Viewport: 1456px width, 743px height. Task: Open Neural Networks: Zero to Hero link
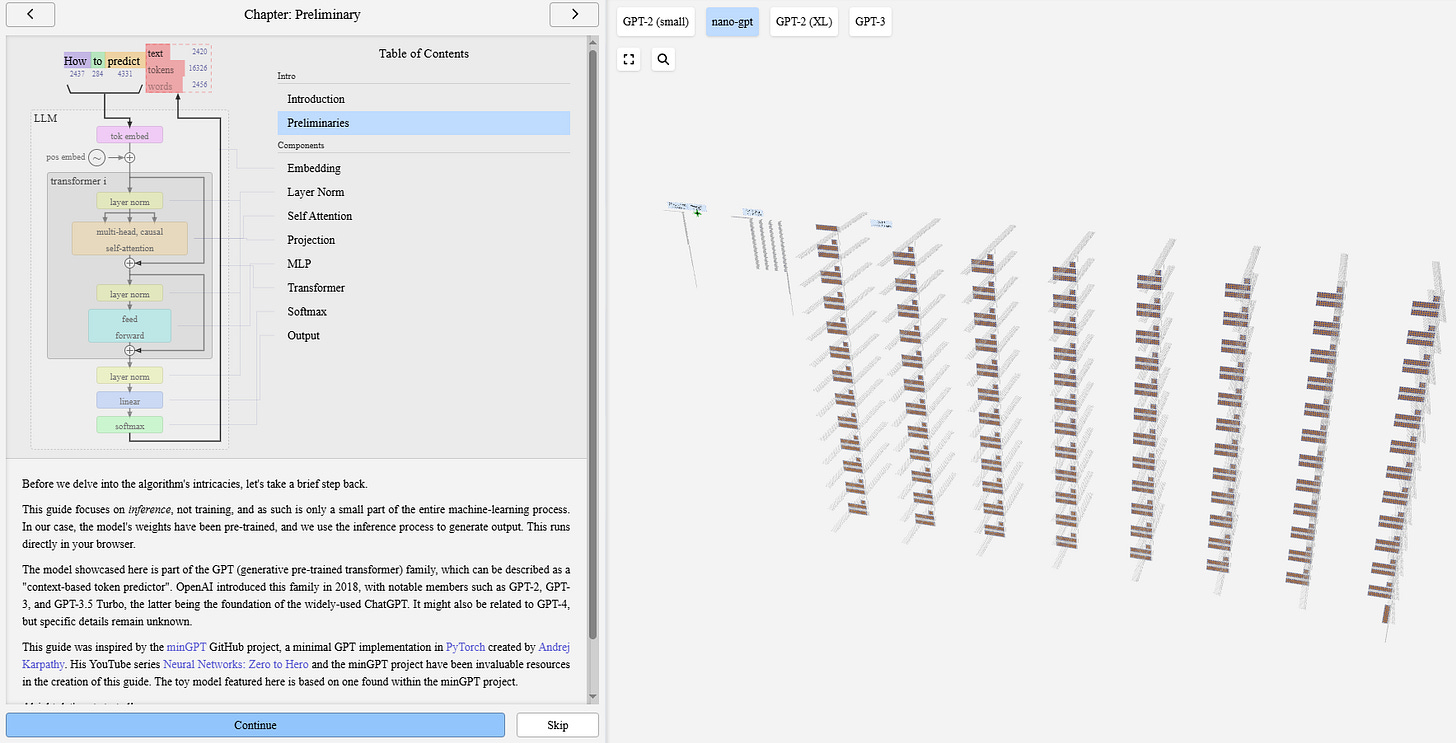click(x=238, y=663)
